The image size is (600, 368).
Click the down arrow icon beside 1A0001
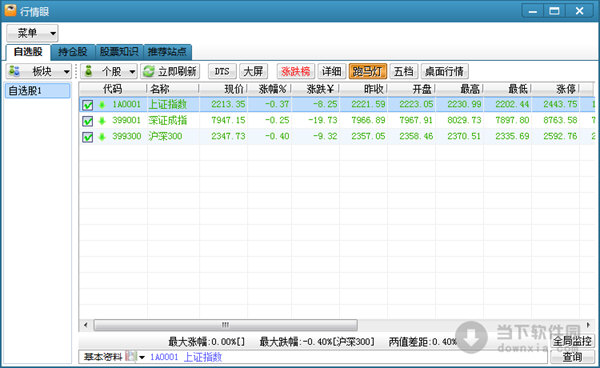click(102, 104)
